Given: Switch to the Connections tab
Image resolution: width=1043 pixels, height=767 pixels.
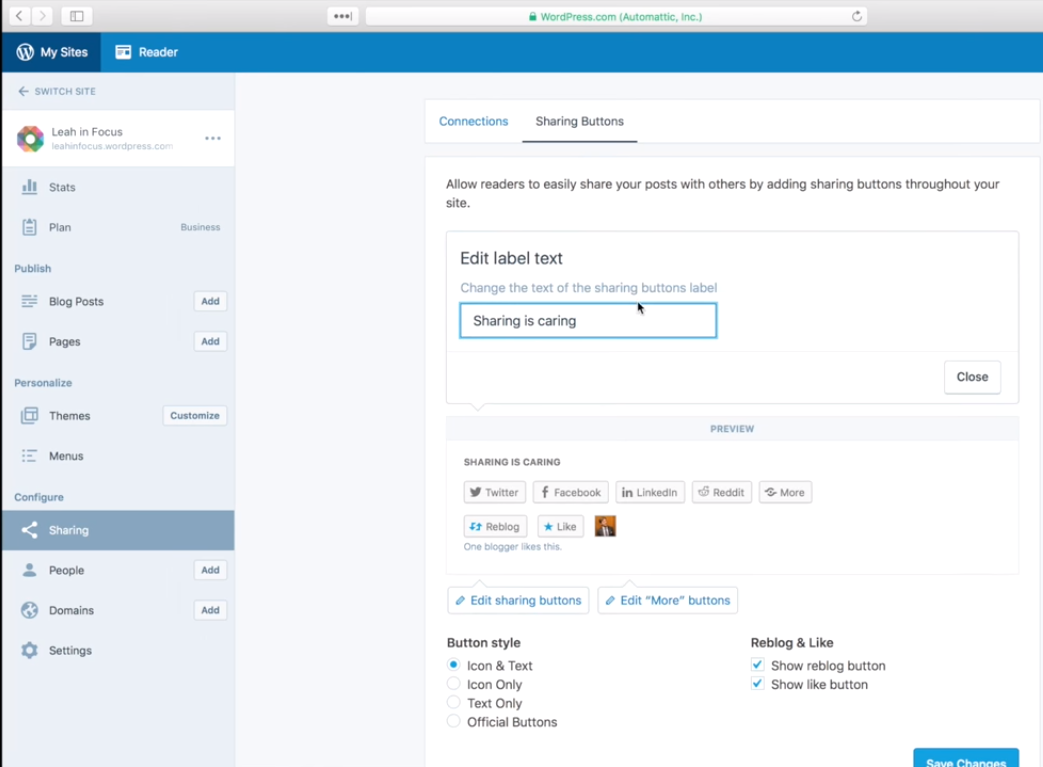Looking at the screenshot, I should click(x=473, y=121).
